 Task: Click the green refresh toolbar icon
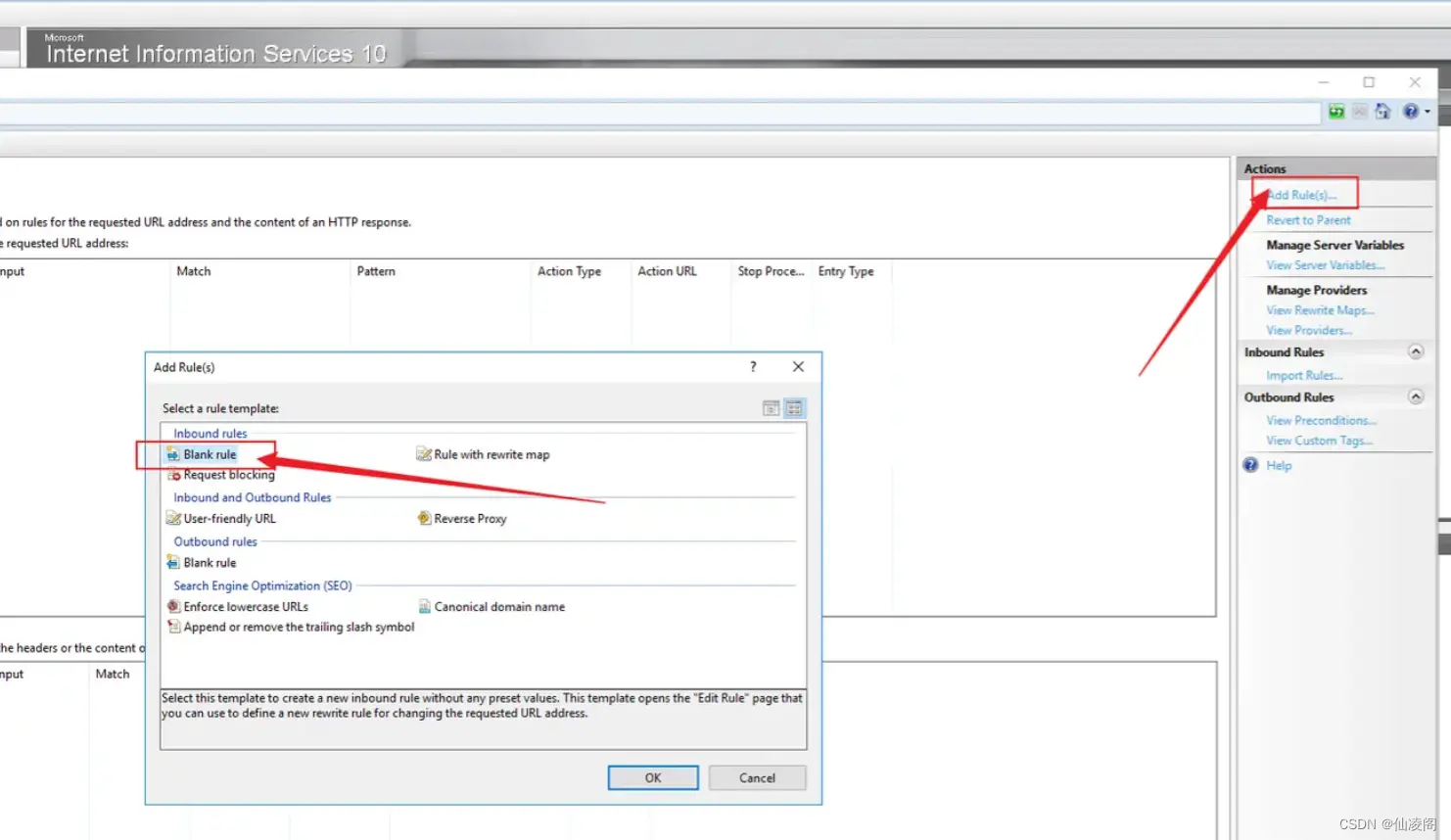coord(1336,112)
